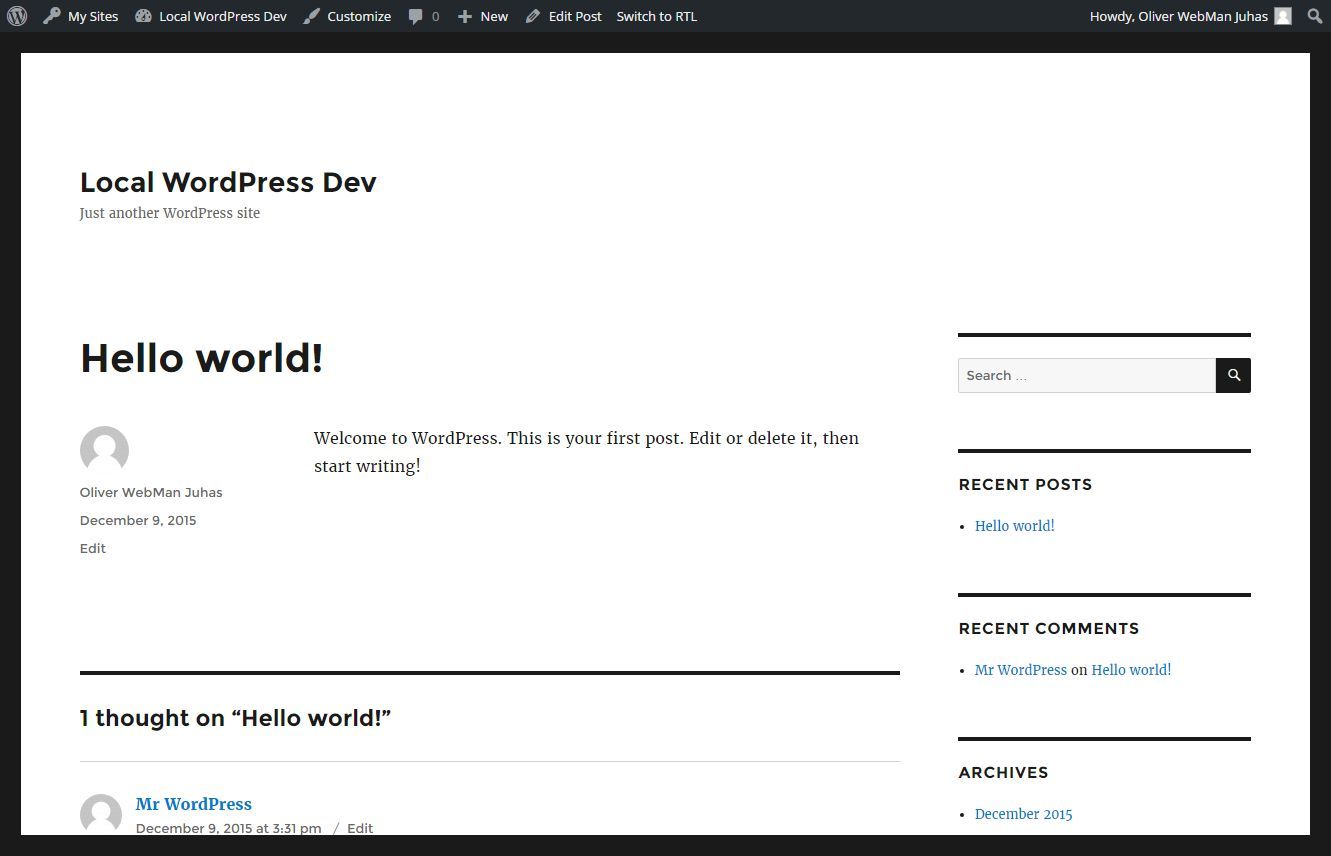Click the Customize paintbrush icon

coord(312,16)
